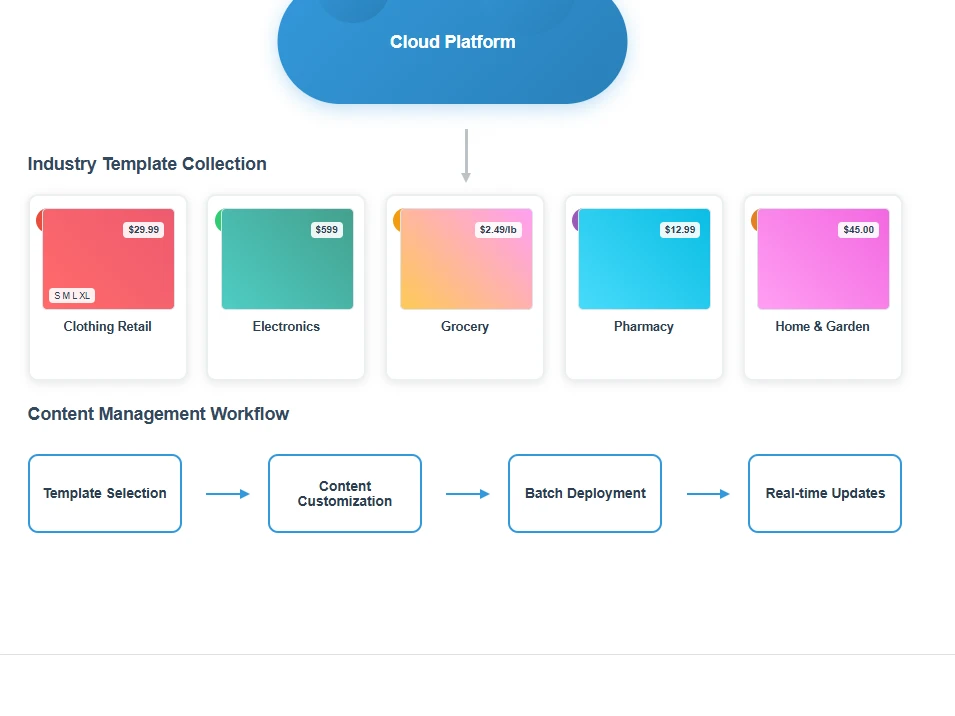
Task: Click the orange circle badge on Grocery card
Action: pos(397,220)
